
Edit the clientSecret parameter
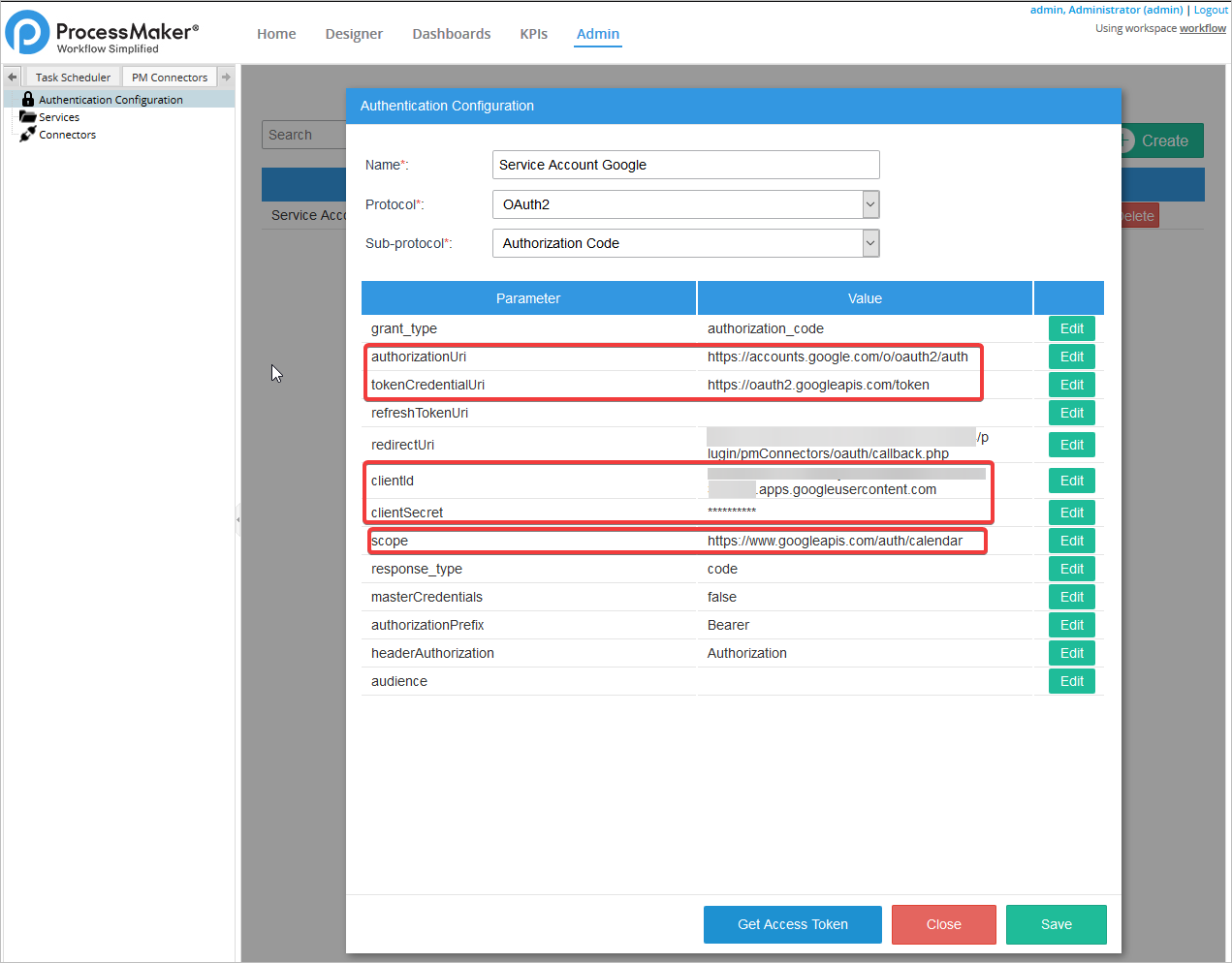pos(1072,513)
